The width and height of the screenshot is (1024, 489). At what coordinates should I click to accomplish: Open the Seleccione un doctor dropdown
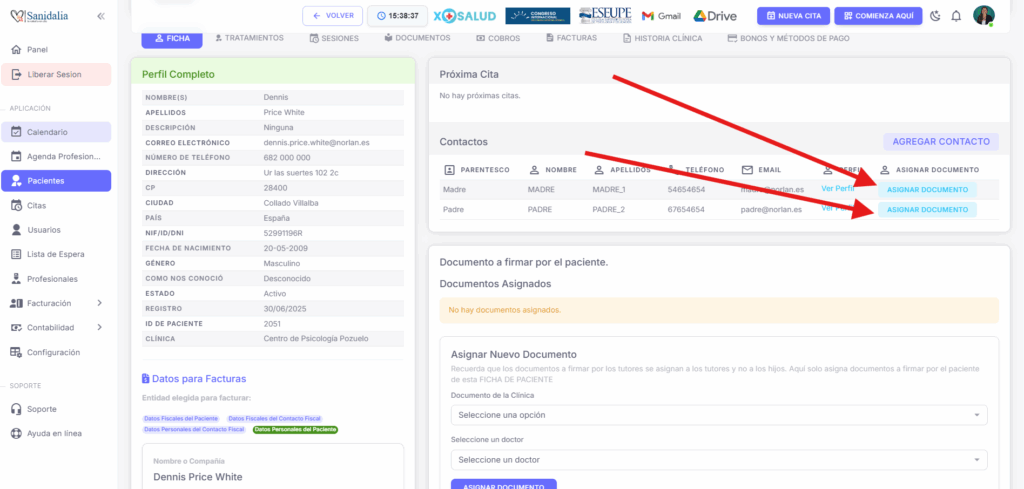pos(718,460)
